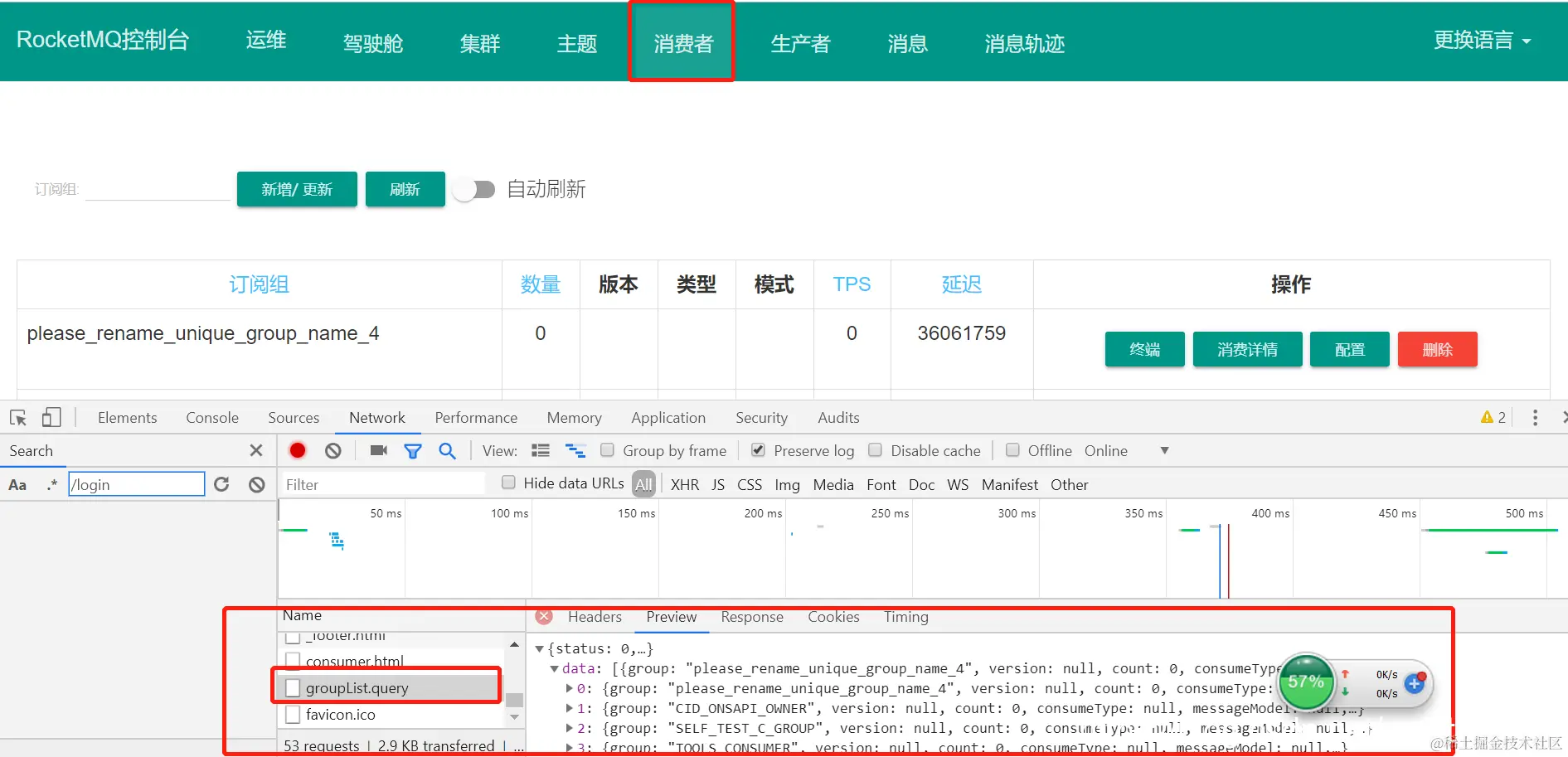Switch to the Timing tab

pos(906,617)
